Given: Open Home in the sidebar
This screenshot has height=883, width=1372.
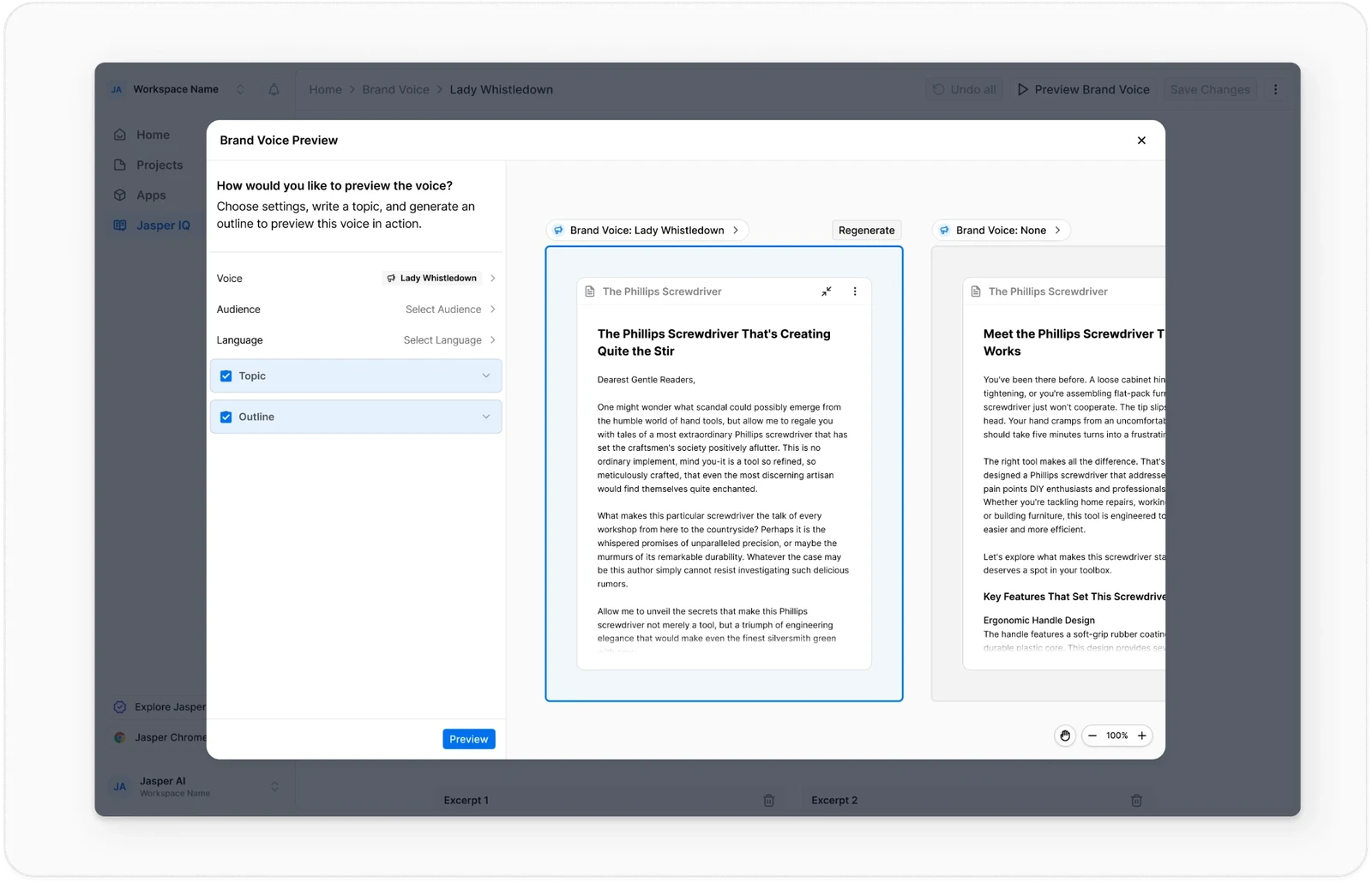Looking at the screenshot, I should point(153,135).
